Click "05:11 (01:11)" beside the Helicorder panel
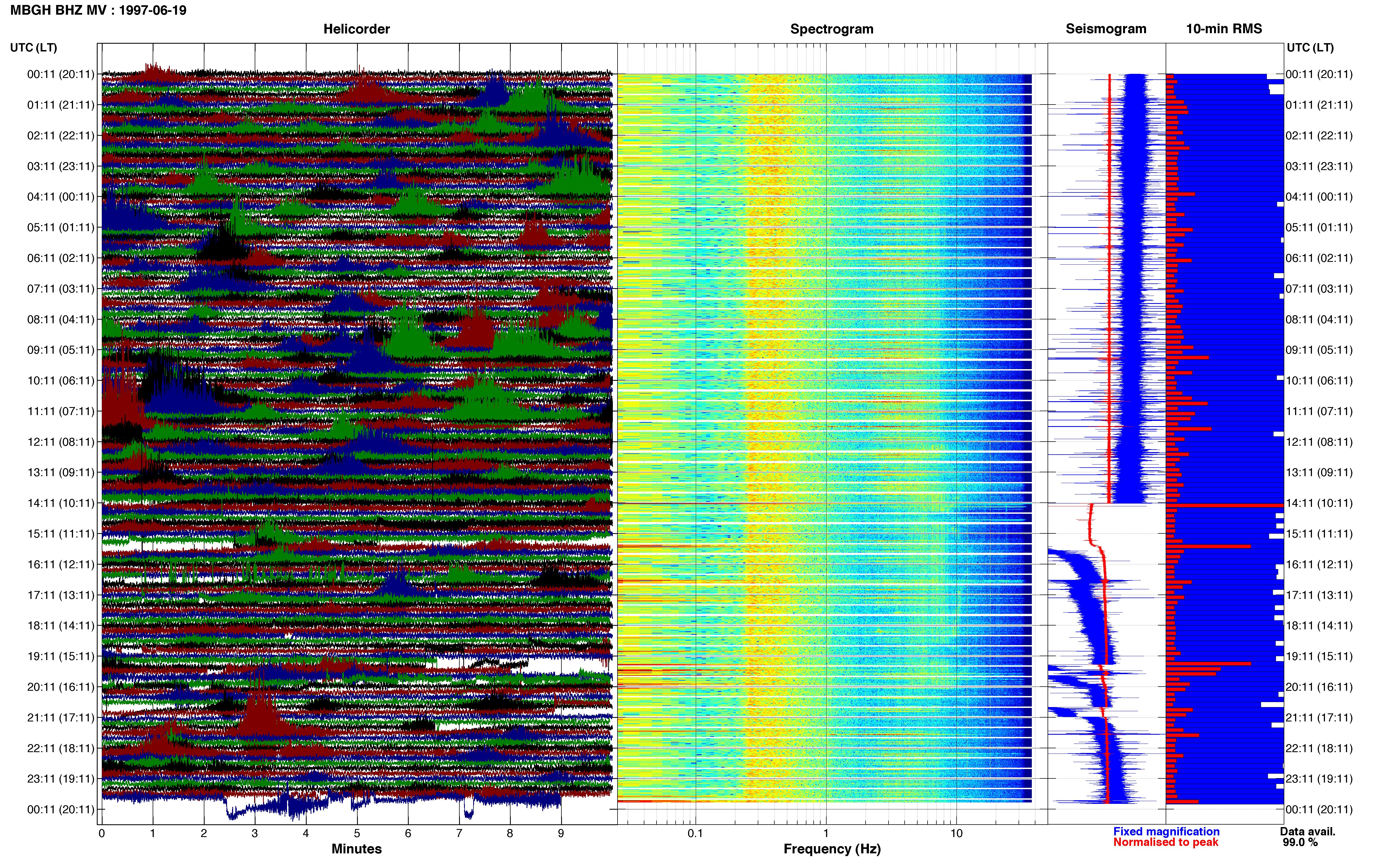This screenshot has width=1388, height=868. point(61,227)
